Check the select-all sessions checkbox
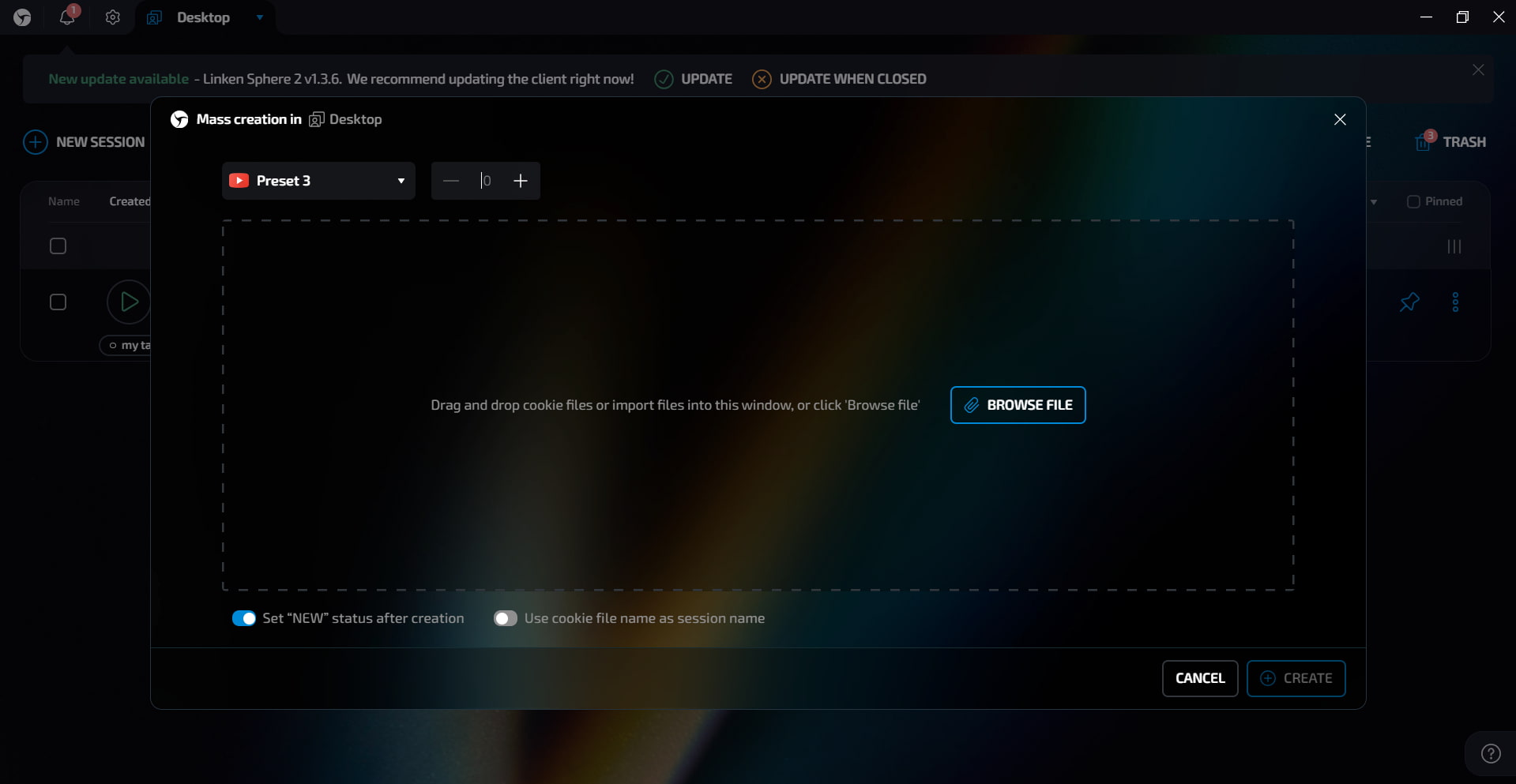Image resolution: width=1516 pixels, height=784 pixels. [58, 246]
